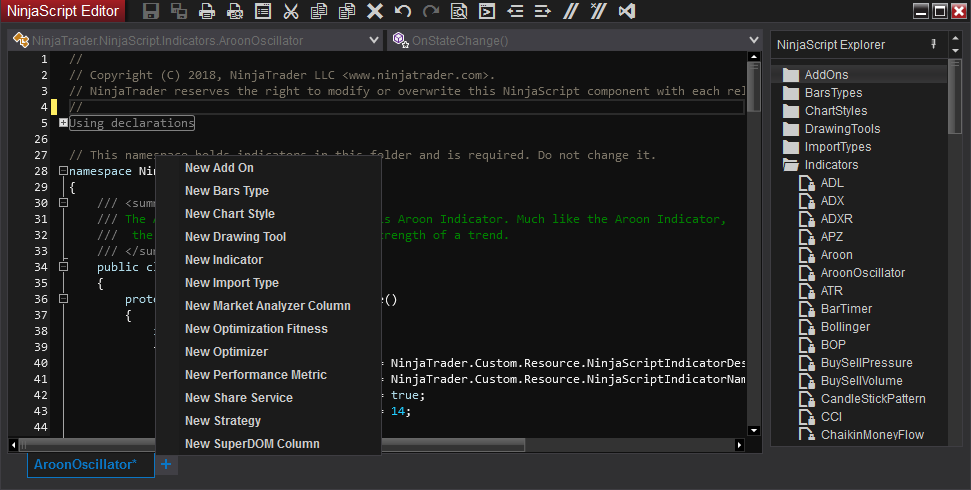The width and height of the screenshot is (971, 490).
Task: Click the Undo arrow
Action: pyautogui.click(x=403, y=11)
